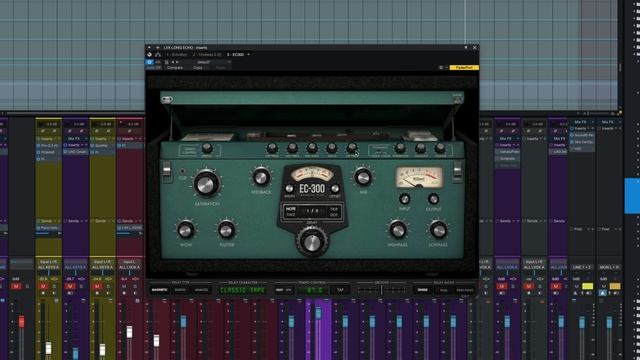
Task: Toggle the BEAT/BPM tempo mode switch
Action: [284, 290]
